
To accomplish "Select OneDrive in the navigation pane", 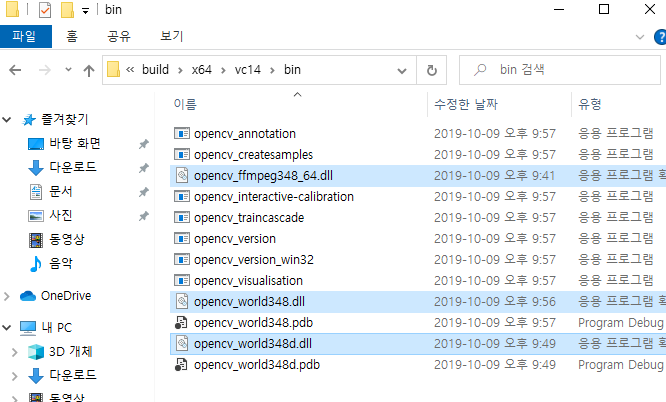I will (66, 295).
